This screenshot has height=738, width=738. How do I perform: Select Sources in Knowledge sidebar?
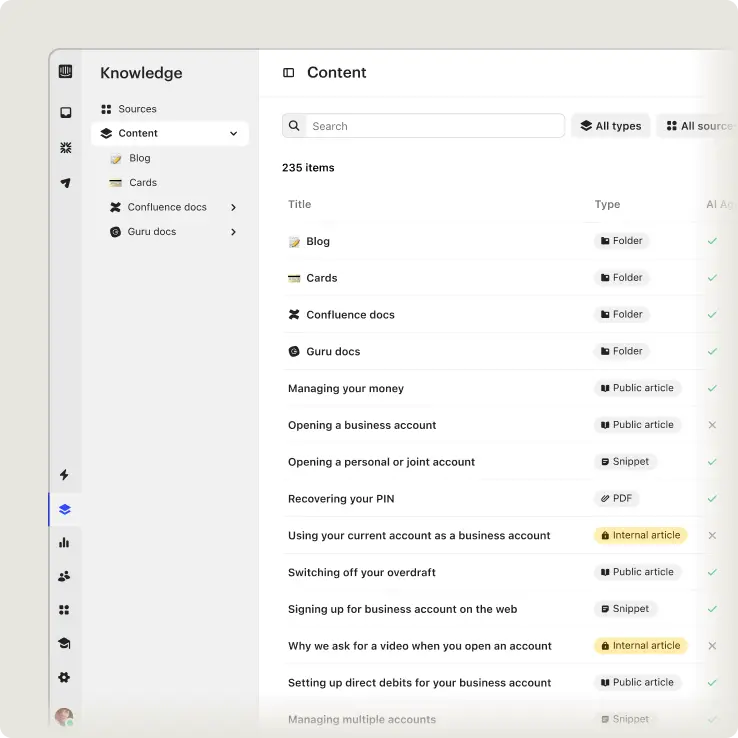pos(137,109)
